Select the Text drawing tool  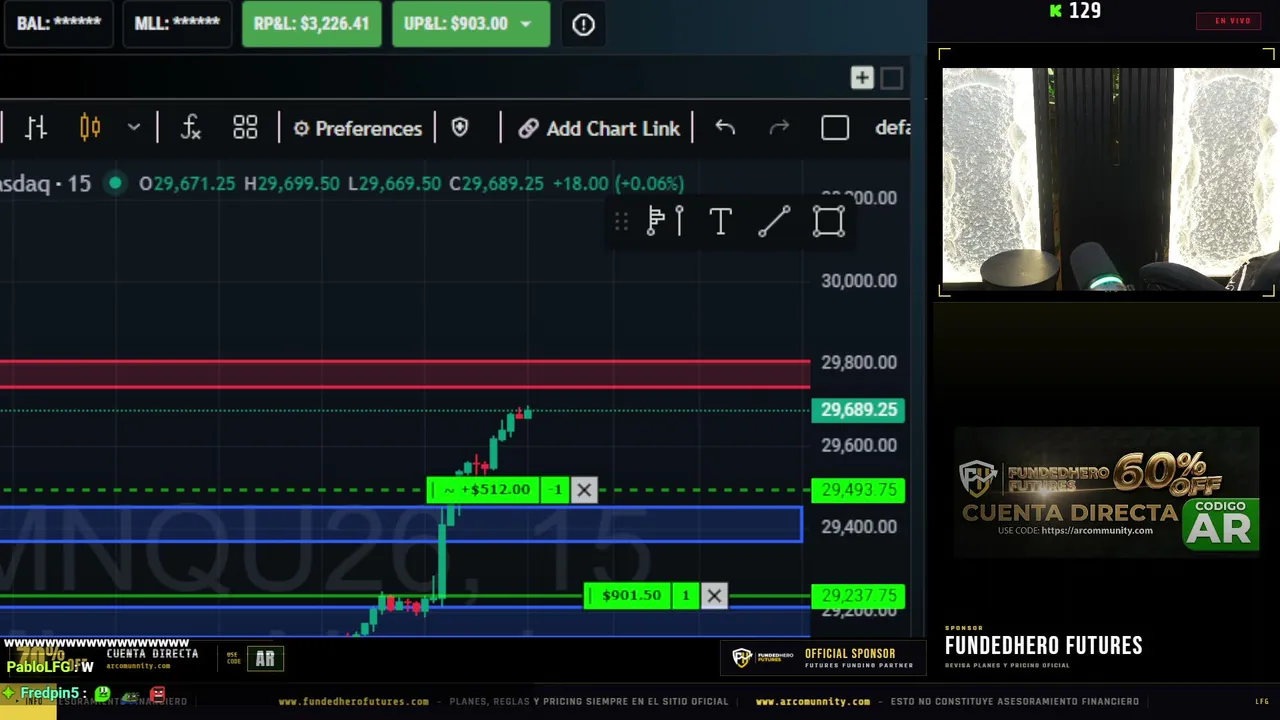pyautogui.click(x=720, y=221)
